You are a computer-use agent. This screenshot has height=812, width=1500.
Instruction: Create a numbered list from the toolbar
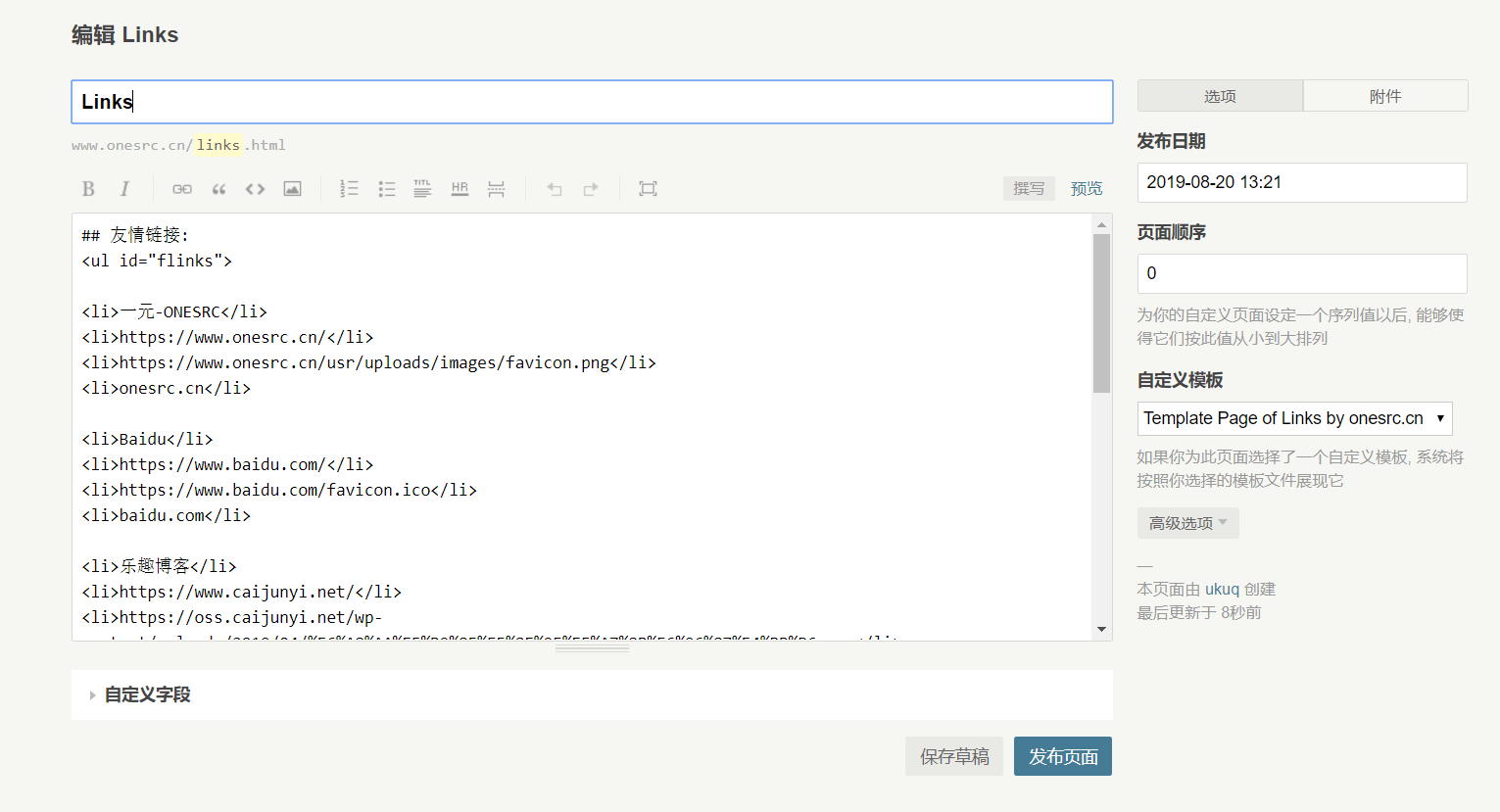click(x=349, y=189)
